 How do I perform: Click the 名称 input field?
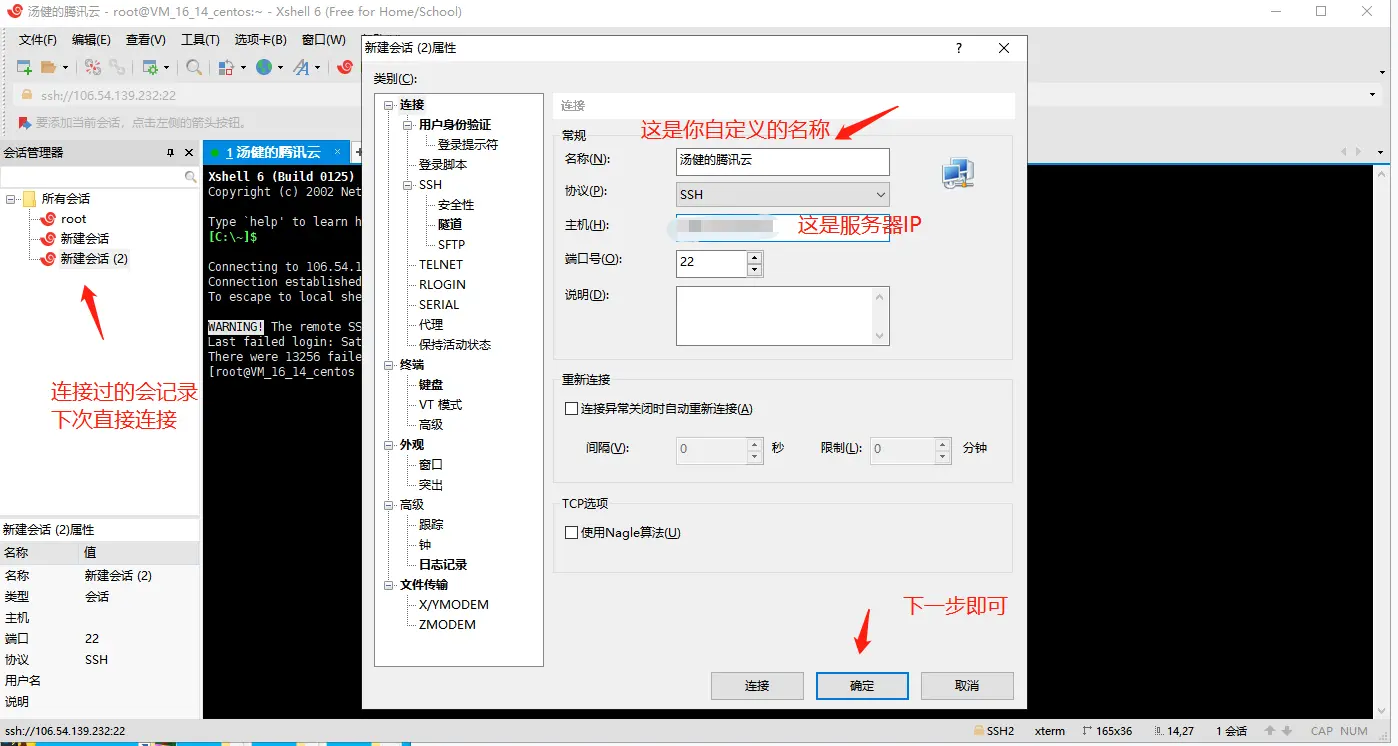783,161
